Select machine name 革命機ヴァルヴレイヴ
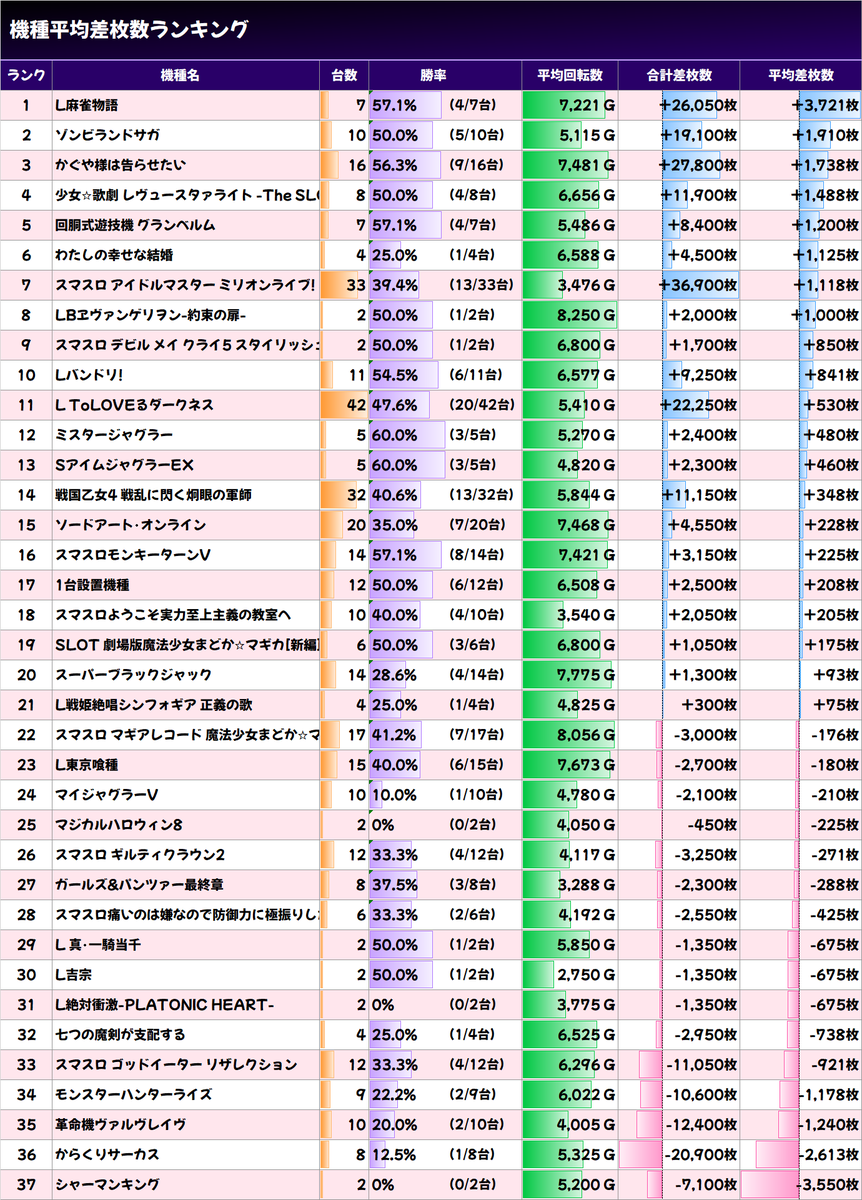862x1200 pixels. (x=121, y=1125)
